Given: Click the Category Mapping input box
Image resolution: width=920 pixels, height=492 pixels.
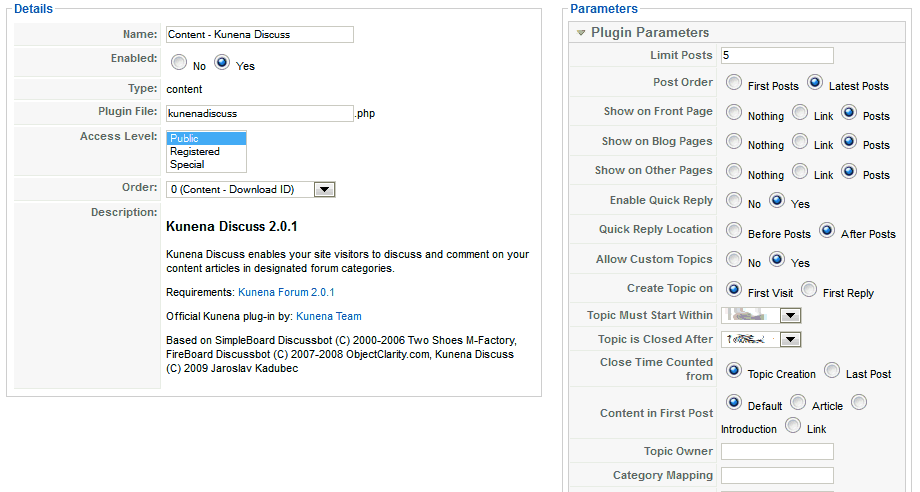Looking at the screenshot, I should click(776, 475).
